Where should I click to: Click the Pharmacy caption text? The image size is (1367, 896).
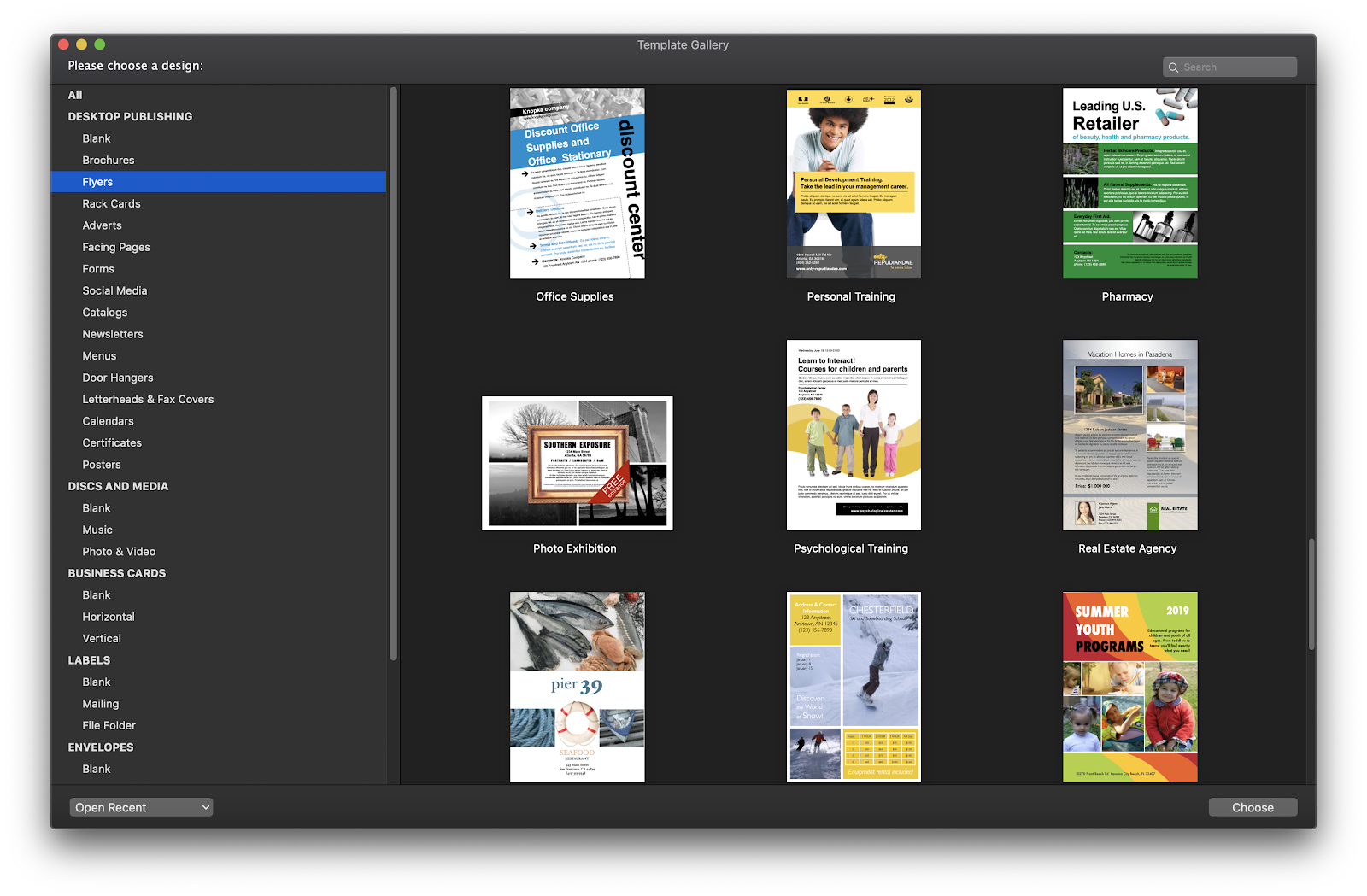pyautogui.click(x=1128, y=297)
